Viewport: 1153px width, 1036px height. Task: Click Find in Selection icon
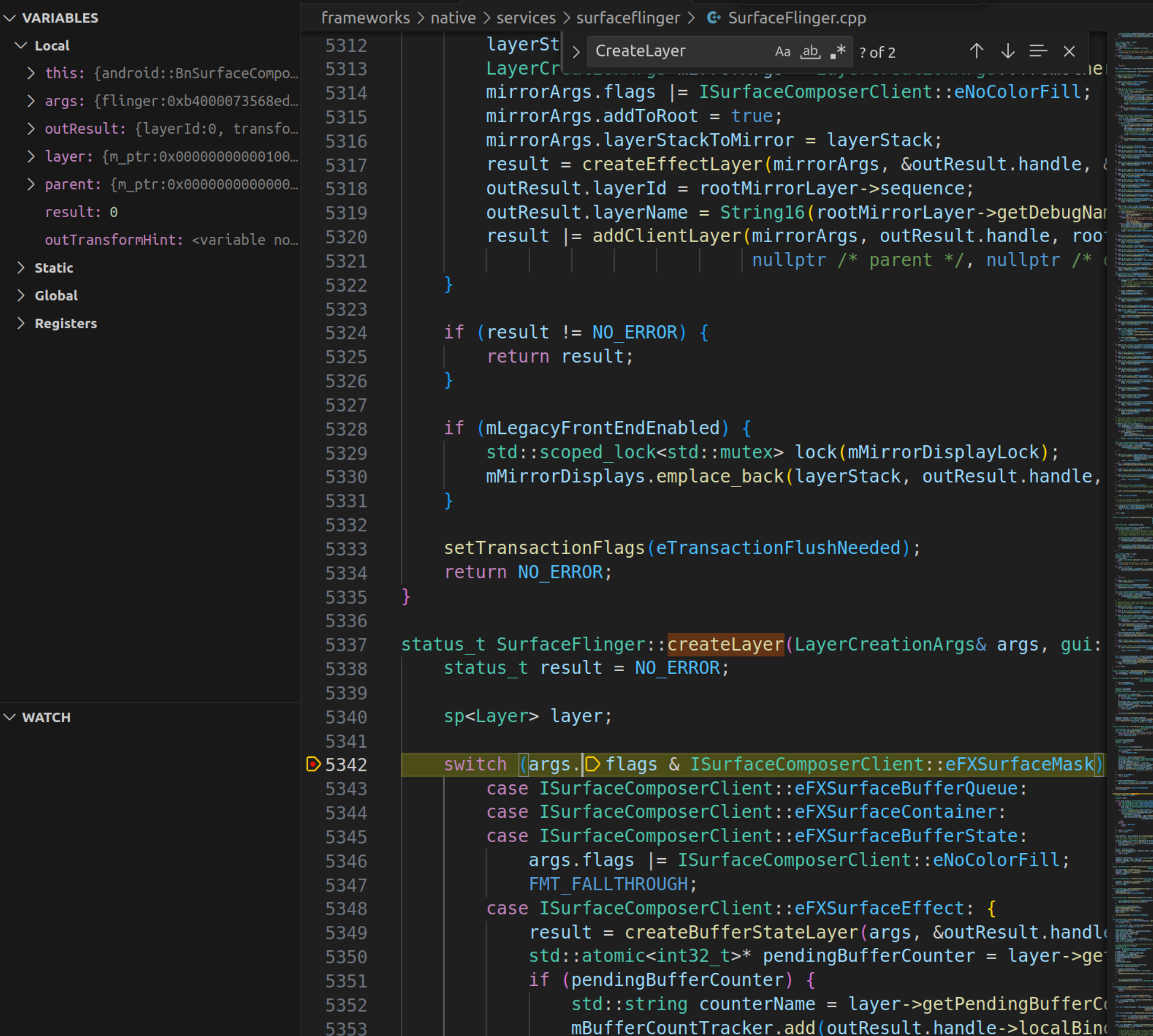click(x=1038, y=51)
